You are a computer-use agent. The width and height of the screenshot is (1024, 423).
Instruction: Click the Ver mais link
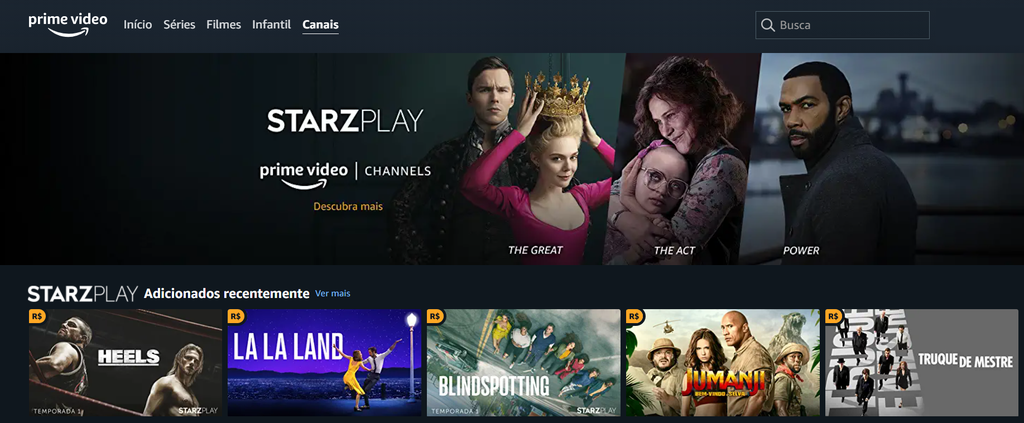[332, 294]
